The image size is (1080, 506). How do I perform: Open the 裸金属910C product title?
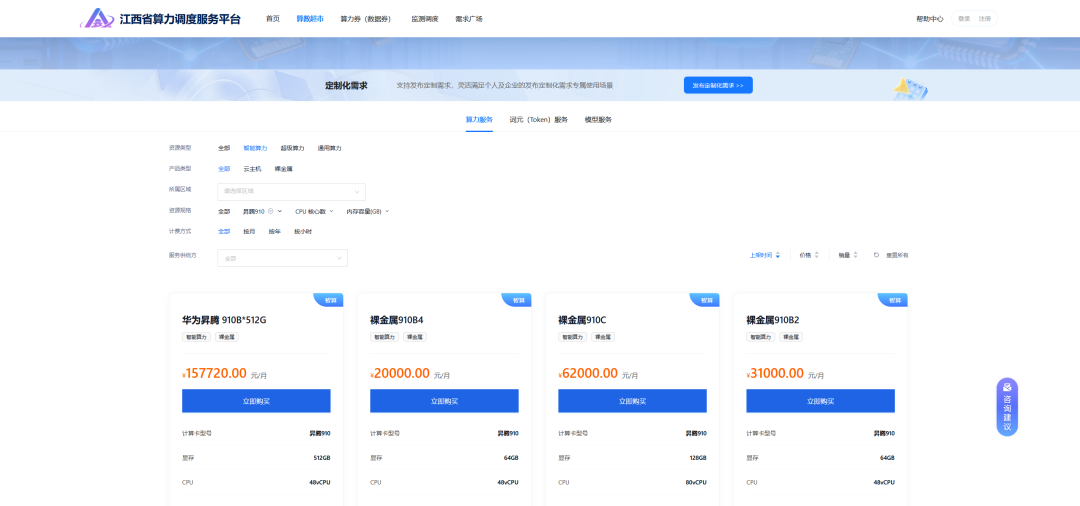pyautogui.click(x=582, y=320)
